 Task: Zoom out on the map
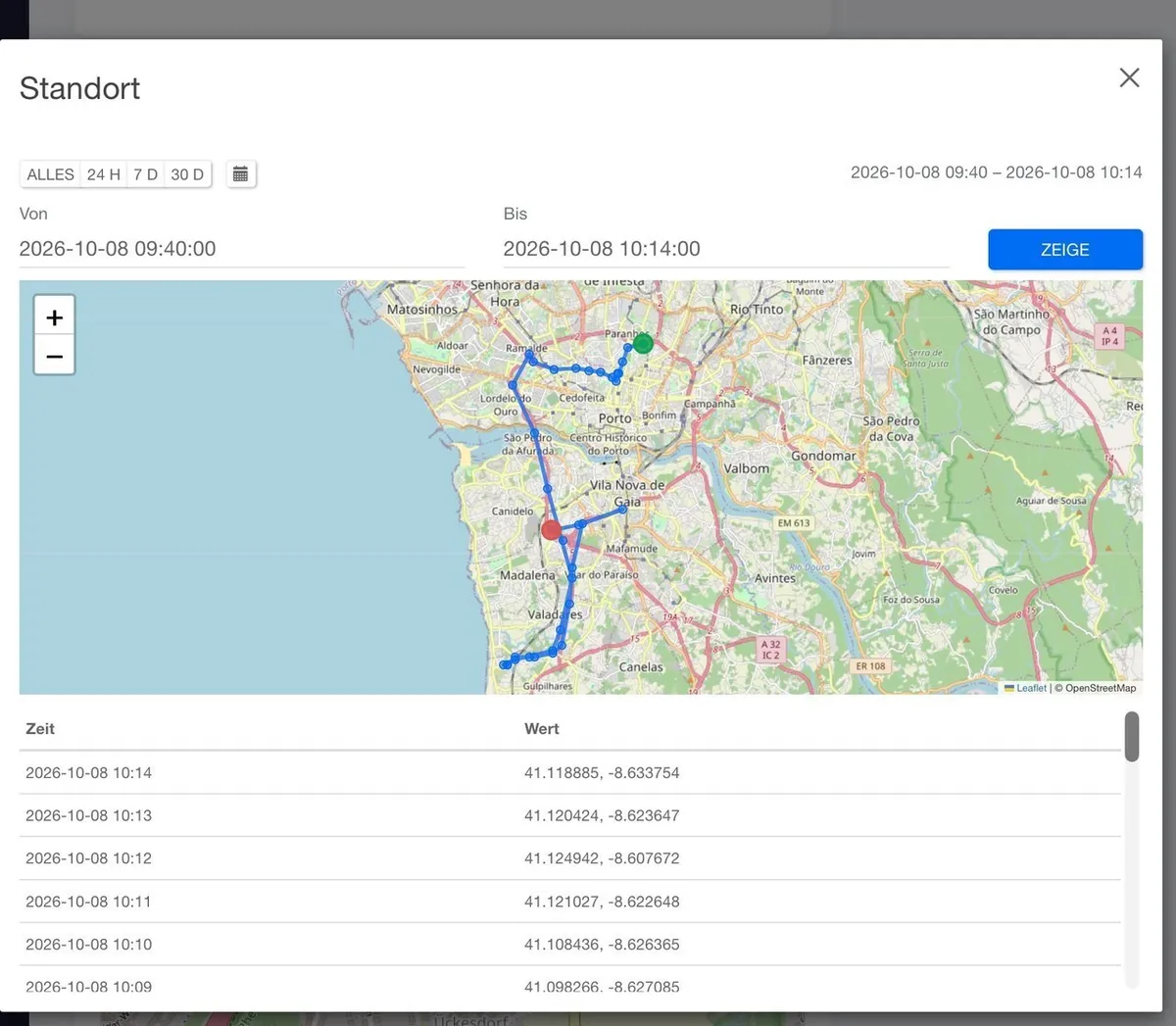pyautogui.click(x=55, y=356)
